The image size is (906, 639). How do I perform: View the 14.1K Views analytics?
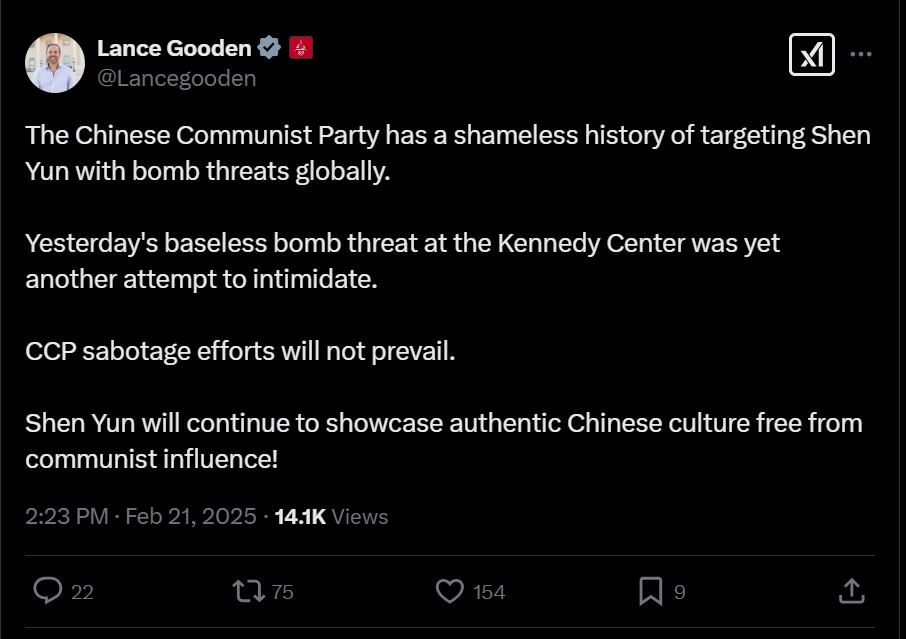(x=331, y=516)
